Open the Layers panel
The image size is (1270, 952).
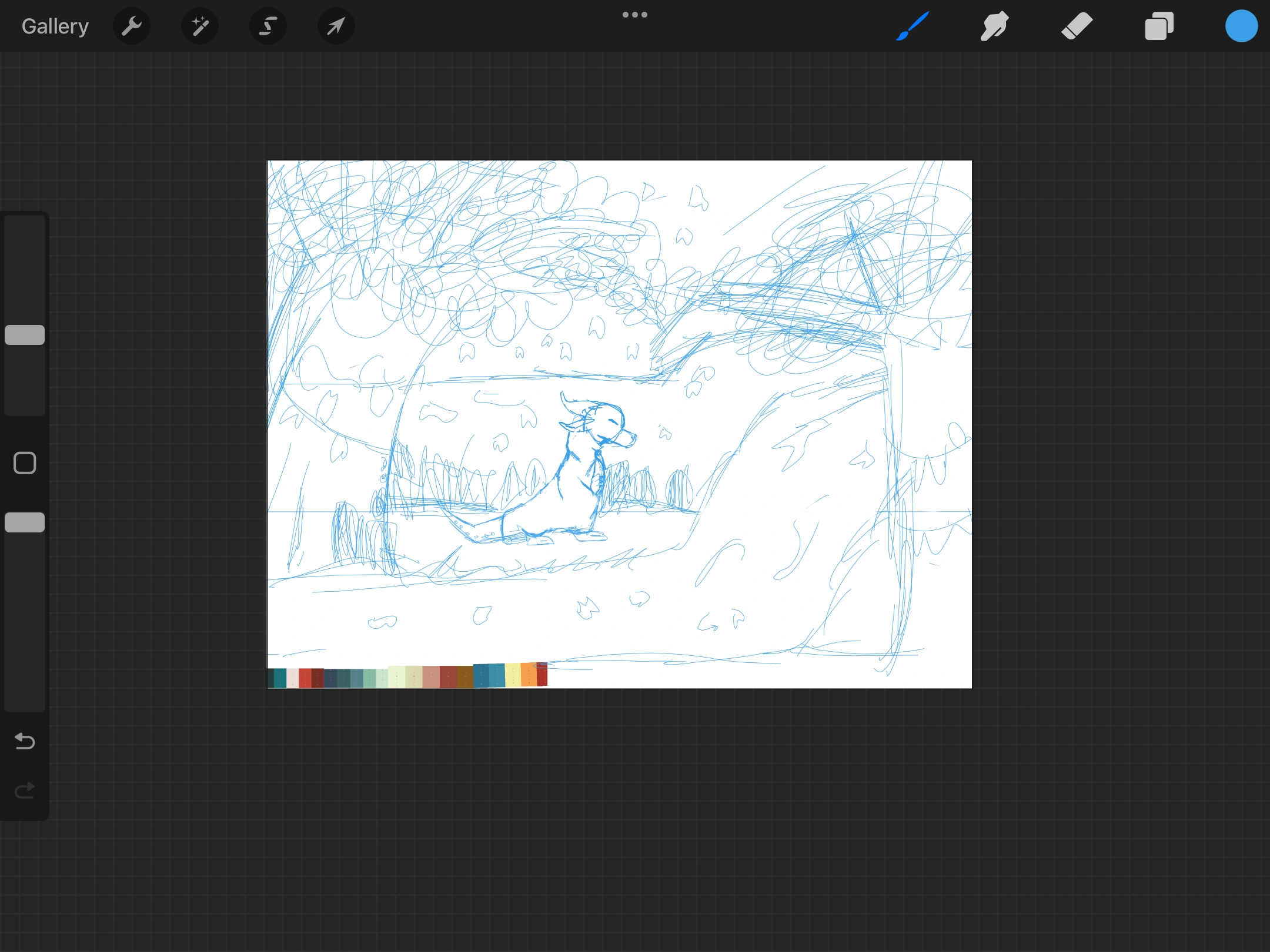coord(1158,26)
